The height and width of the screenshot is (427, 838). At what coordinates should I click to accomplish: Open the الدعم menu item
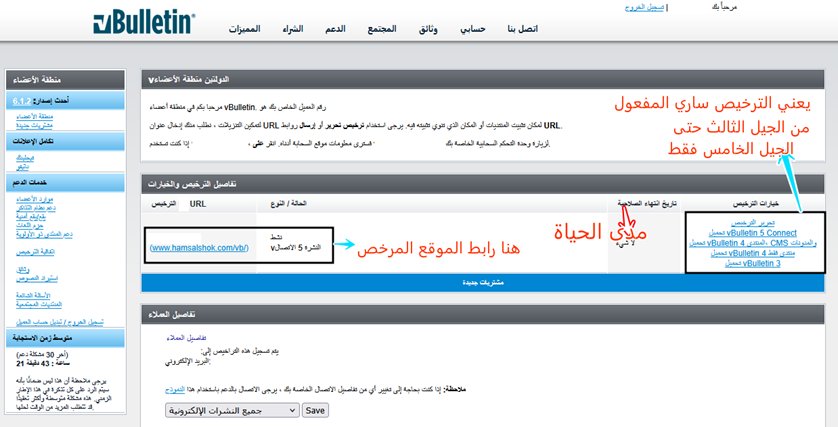pyautogui.click(x=335, y=29)
